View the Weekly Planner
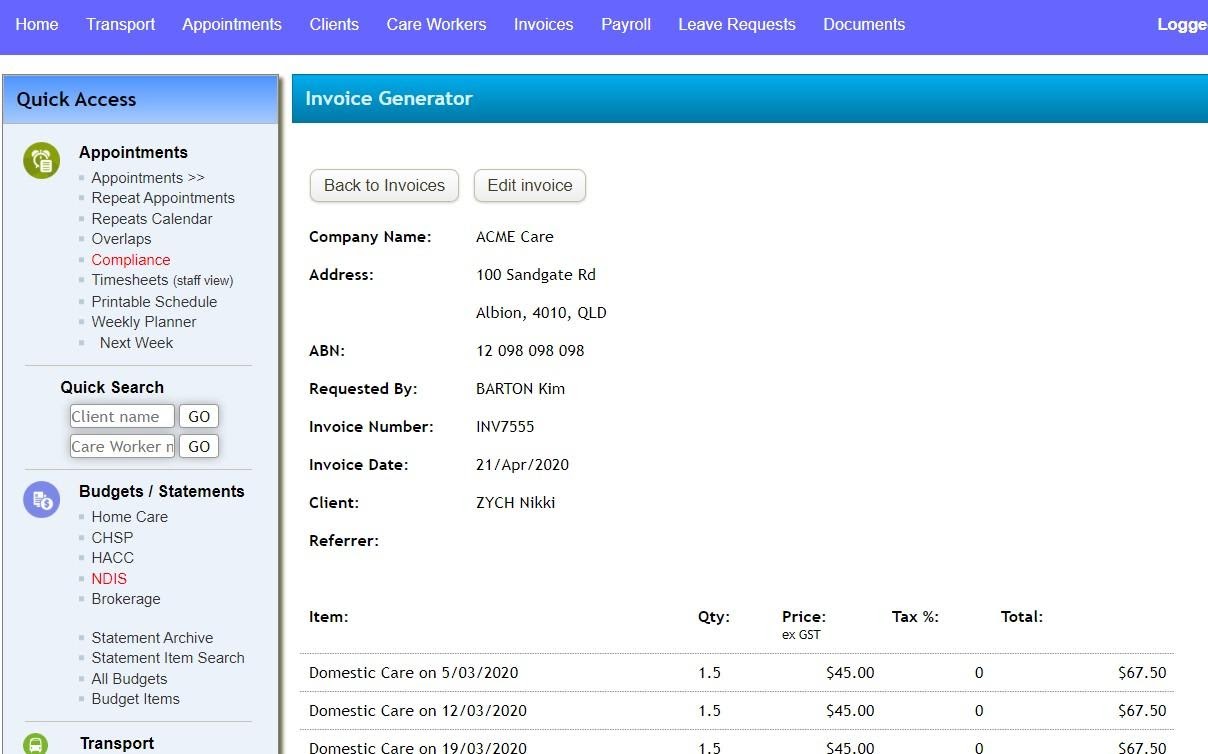Image resolution: width=1208 pixels, height=754 pixels. click(x=143, y=321)
